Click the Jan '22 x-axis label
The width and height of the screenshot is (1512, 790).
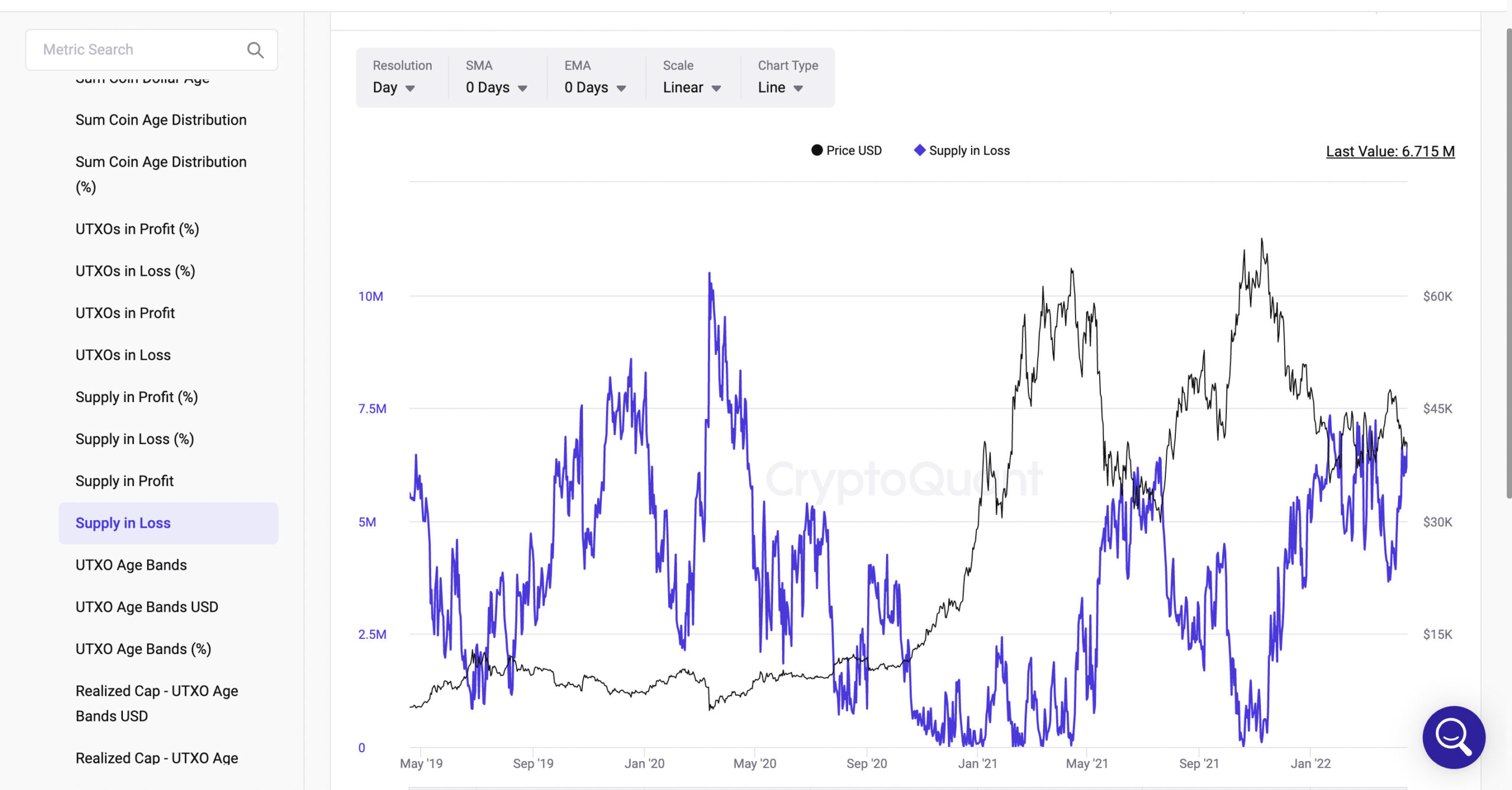click(1311, 763)
